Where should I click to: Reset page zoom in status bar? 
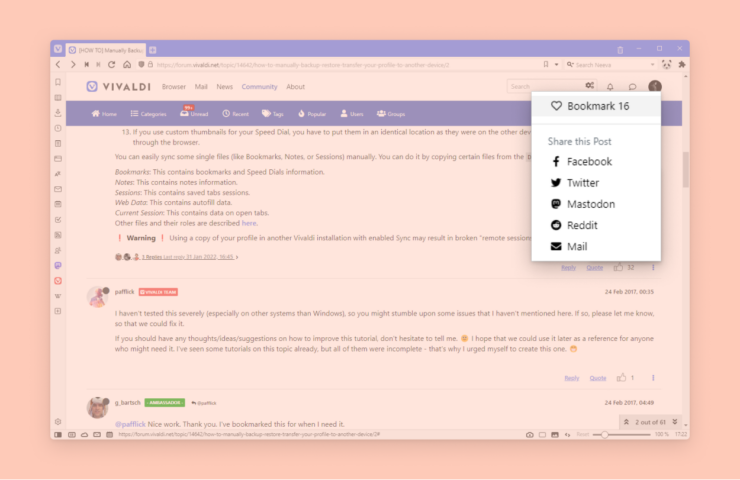tap(582, 435)
